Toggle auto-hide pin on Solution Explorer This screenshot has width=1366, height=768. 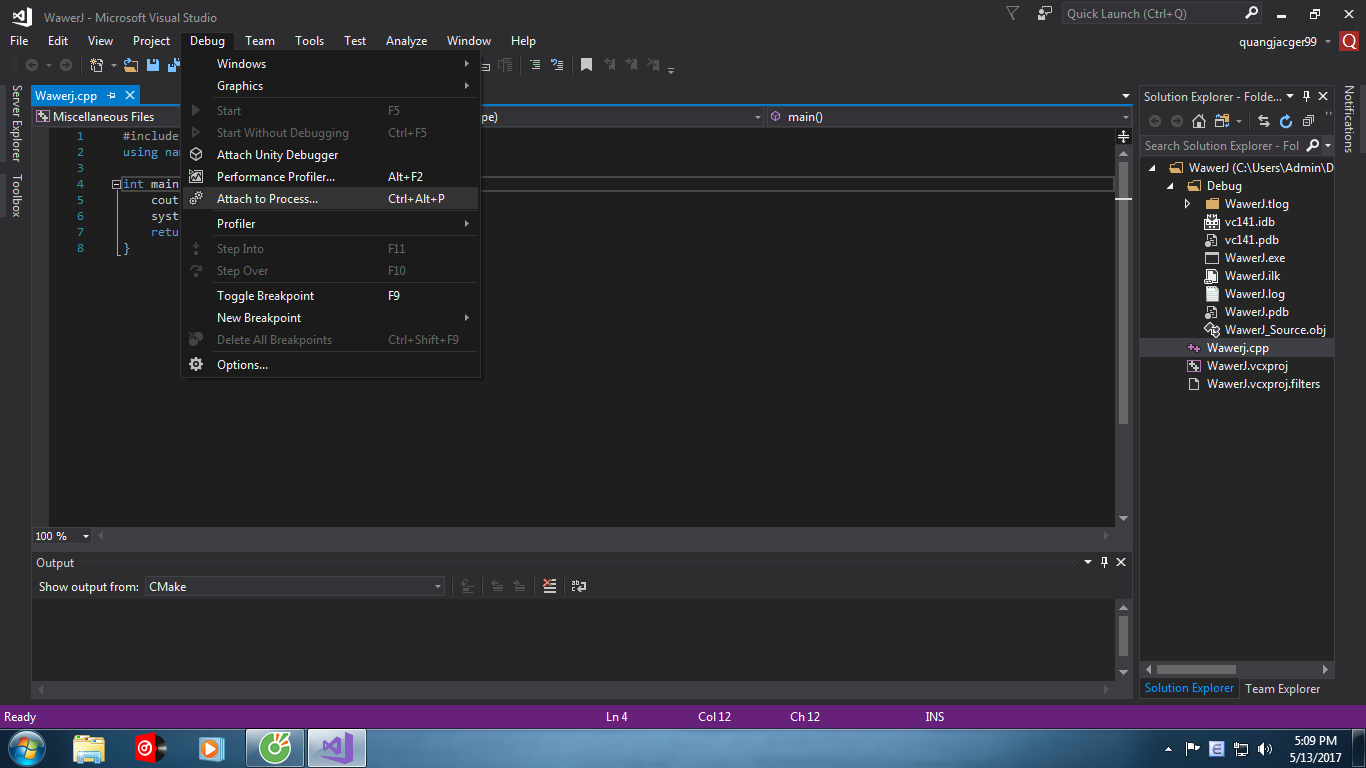pos(1306,97)
